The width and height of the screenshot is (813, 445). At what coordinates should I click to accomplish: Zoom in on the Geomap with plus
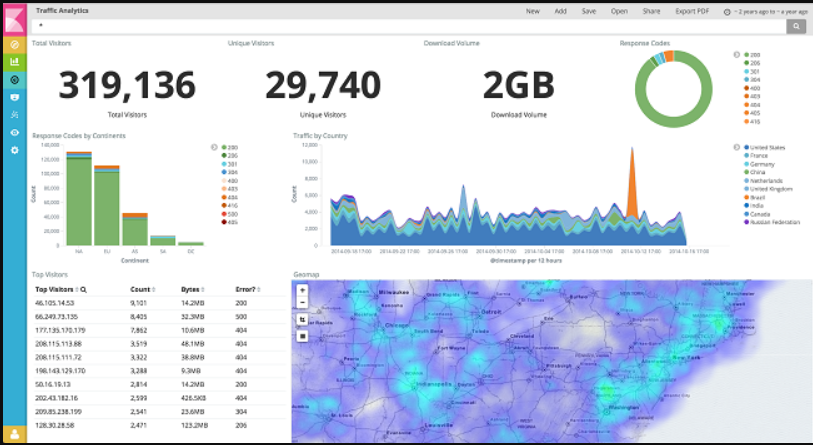pos(302,290)
